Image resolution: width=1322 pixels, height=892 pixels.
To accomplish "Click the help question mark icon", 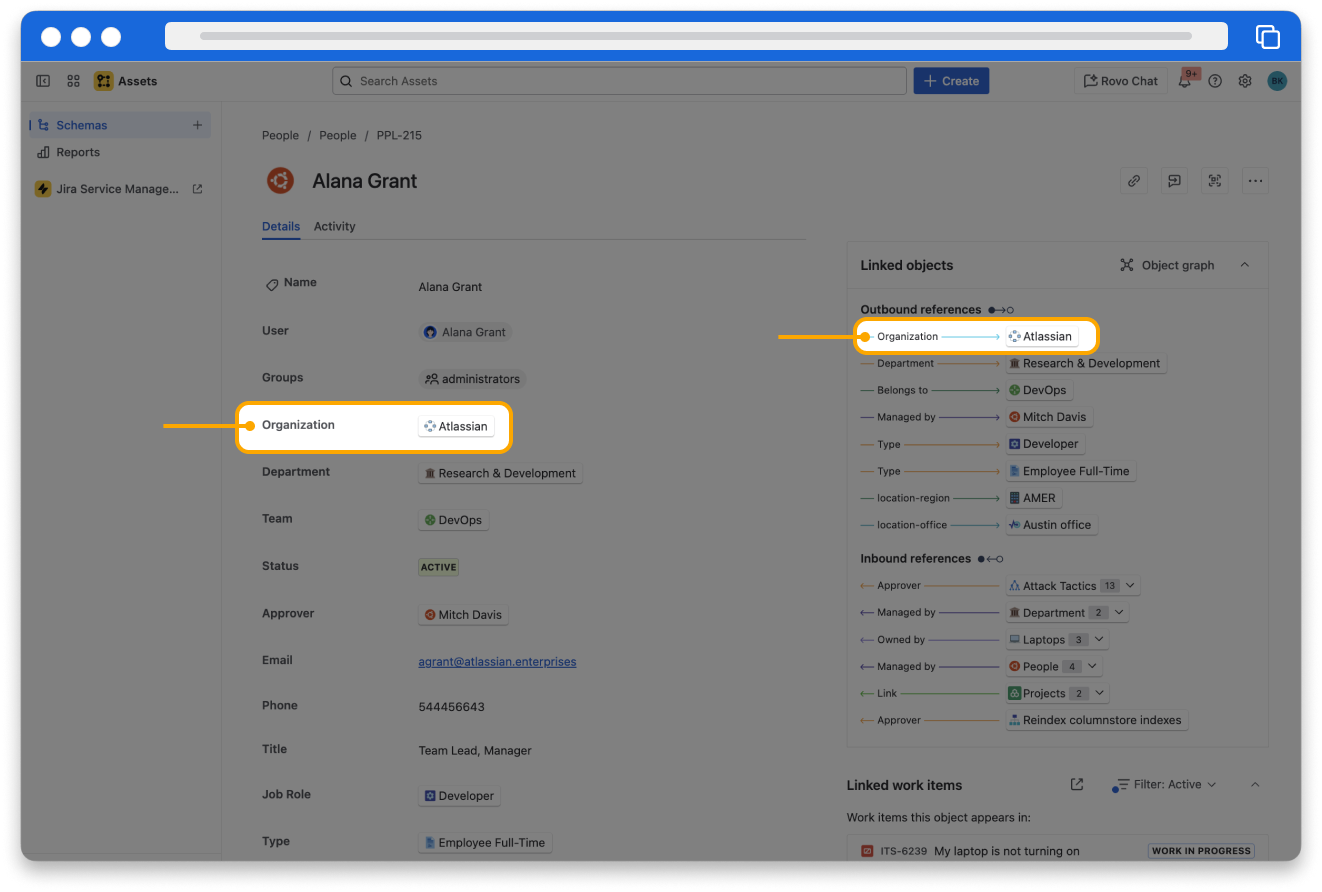I will [1215, 81].
